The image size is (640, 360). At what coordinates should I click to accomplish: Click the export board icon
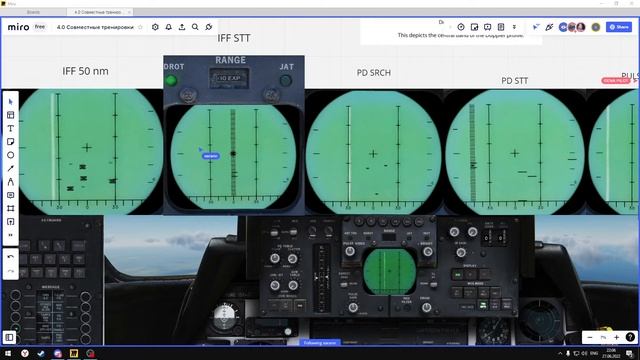tap(182, 27)
